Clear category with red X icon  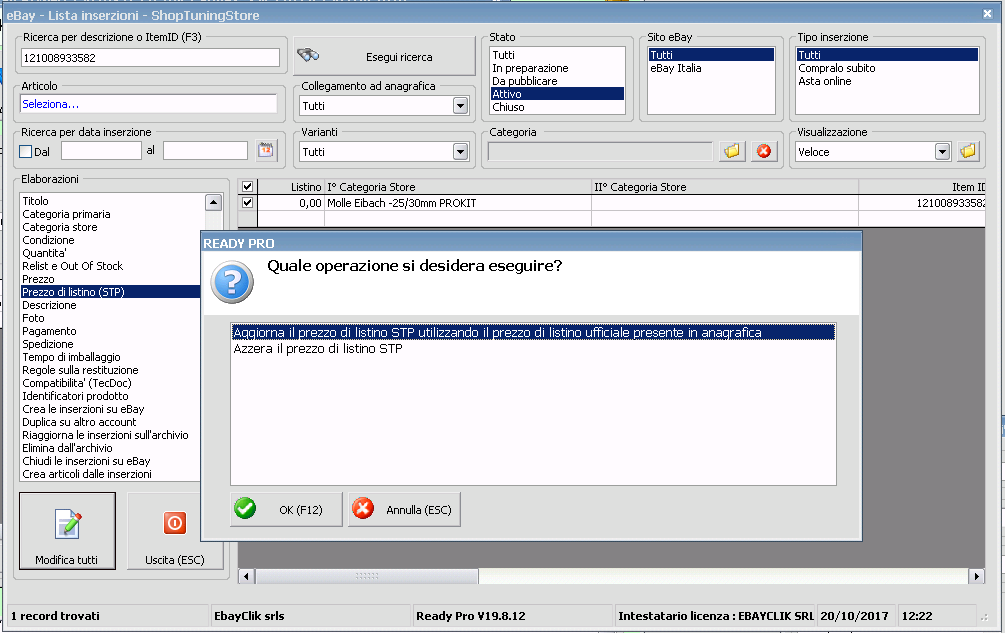[x=764, y=151]
